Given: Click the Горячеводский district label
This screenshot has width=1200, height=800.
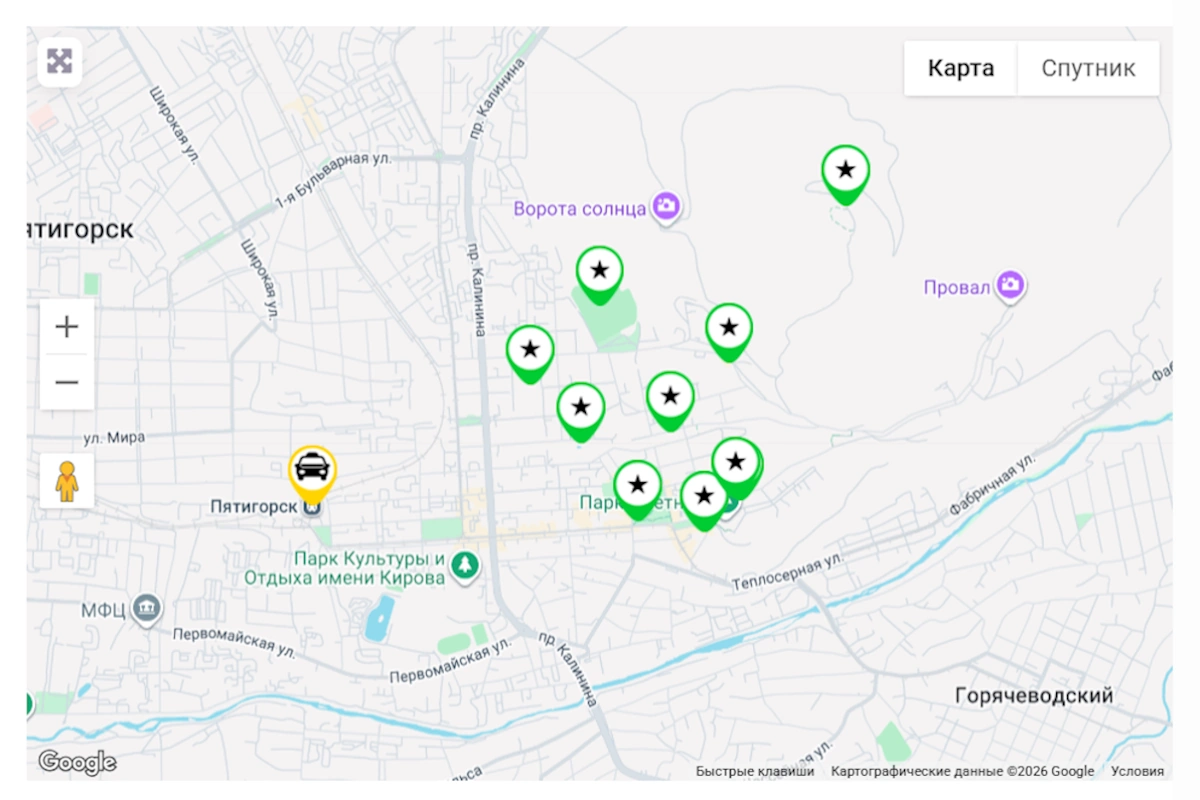Looking at the screenshot, I should coord(1034,695).
